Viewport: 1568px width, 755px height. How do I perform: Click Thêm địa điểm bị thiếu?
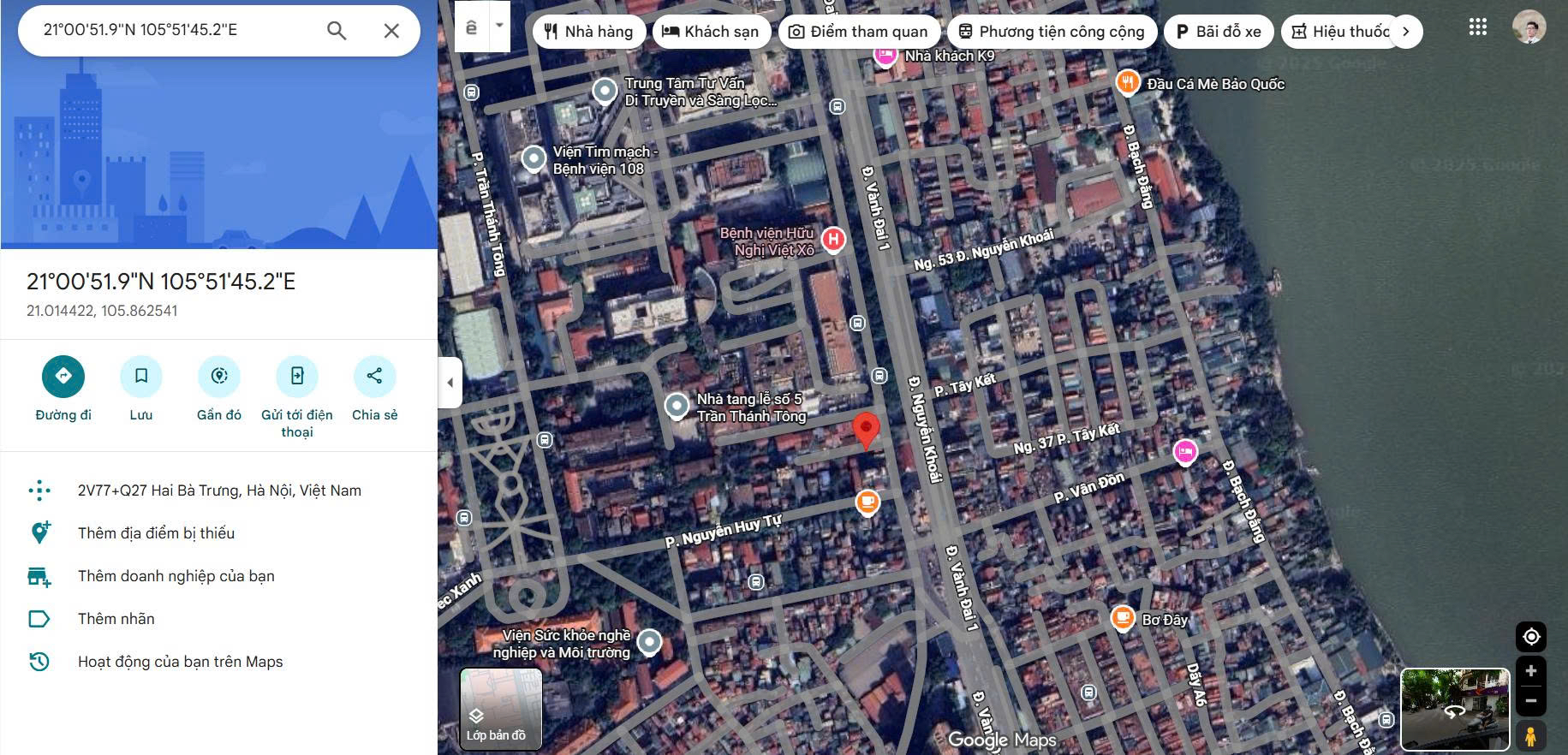(x=156, y=533)
